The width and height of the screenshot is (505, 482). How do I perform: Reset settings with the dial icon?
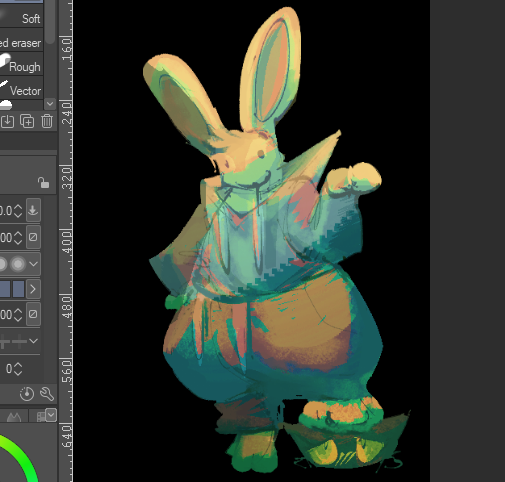pos(27,394)
